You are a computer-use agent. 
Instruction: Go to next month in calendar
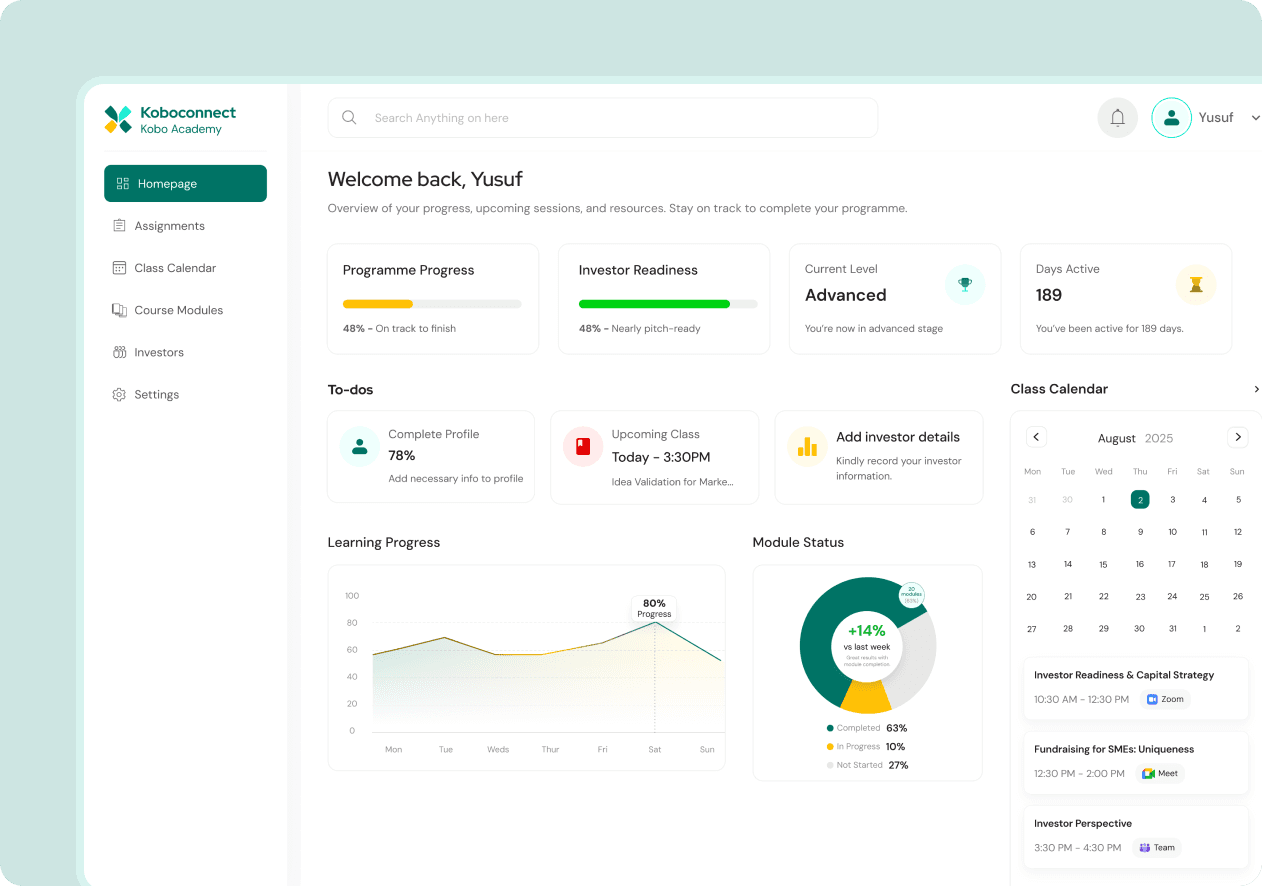[x=1238, y=437]
